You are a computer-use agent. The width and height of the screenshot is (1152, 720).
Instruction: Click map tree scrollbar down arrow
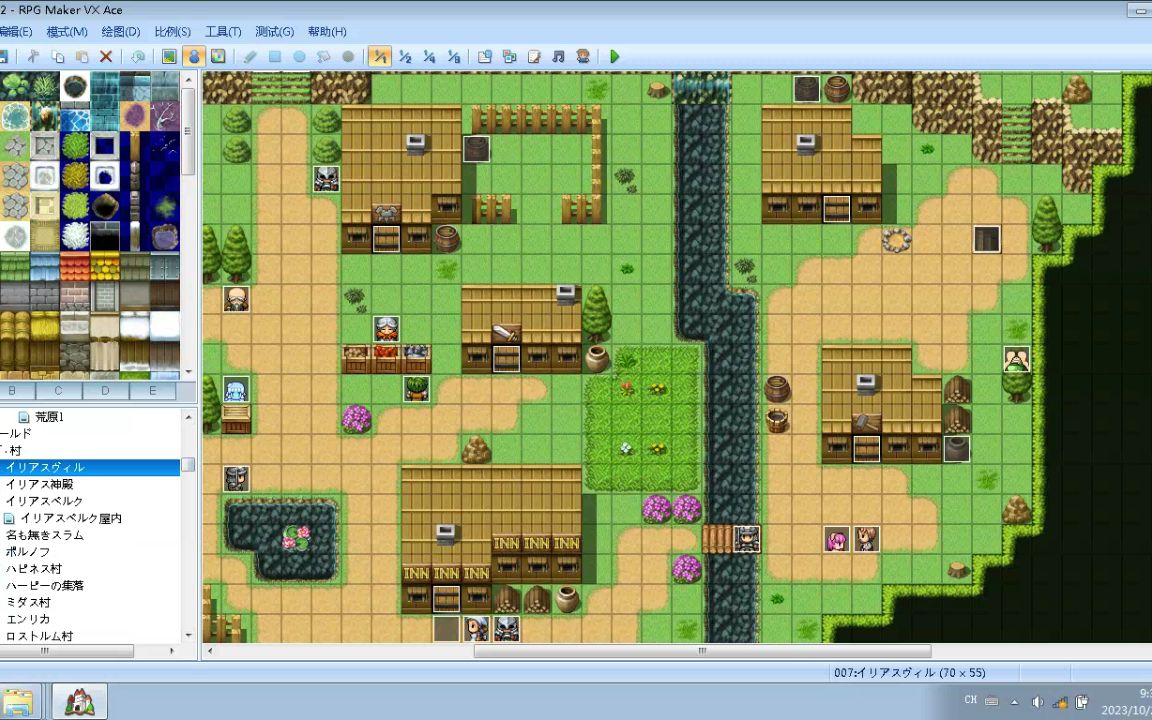(x=189, y=636)
